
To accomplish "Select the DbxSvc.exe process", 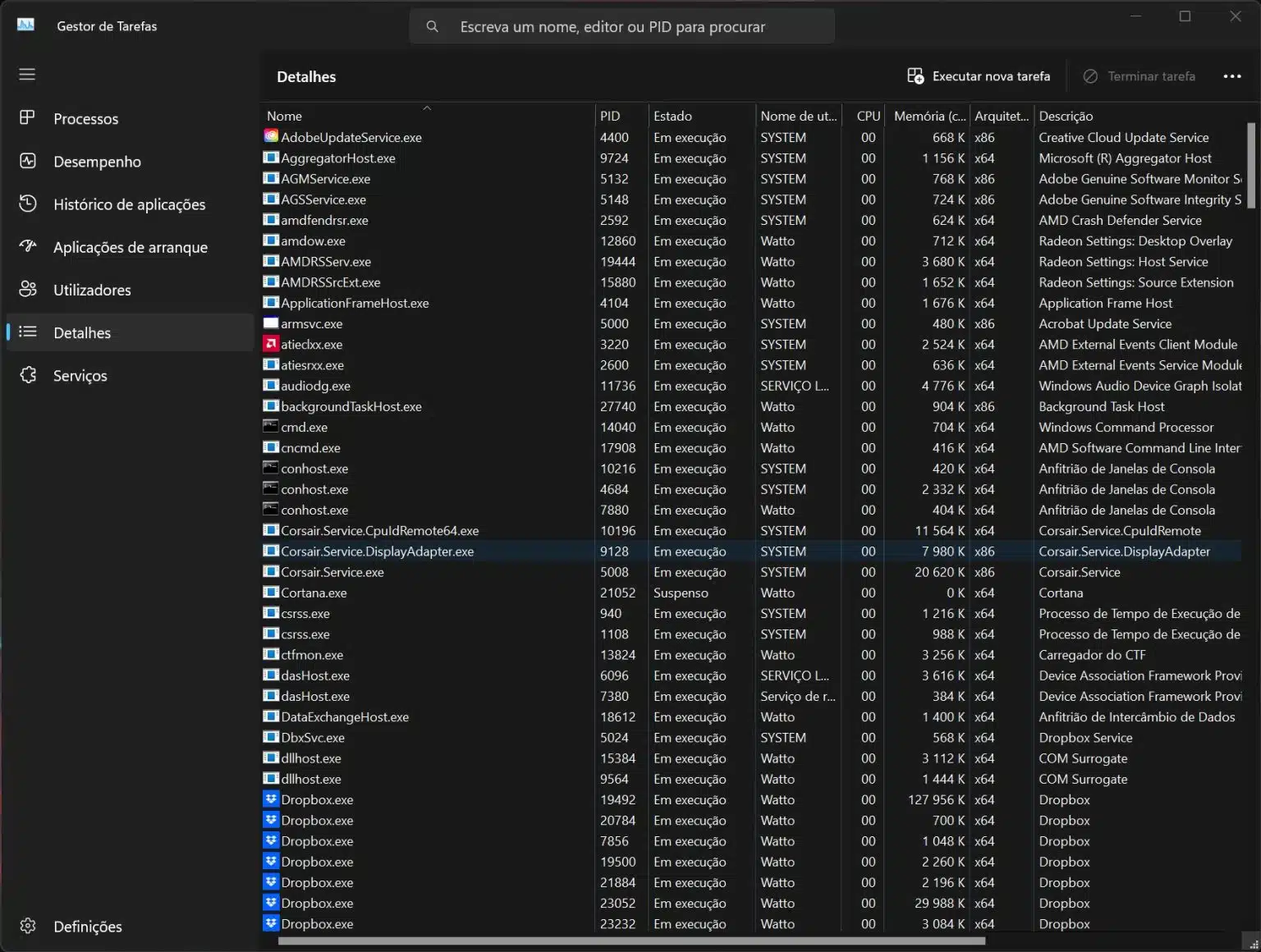I will 752,737.
